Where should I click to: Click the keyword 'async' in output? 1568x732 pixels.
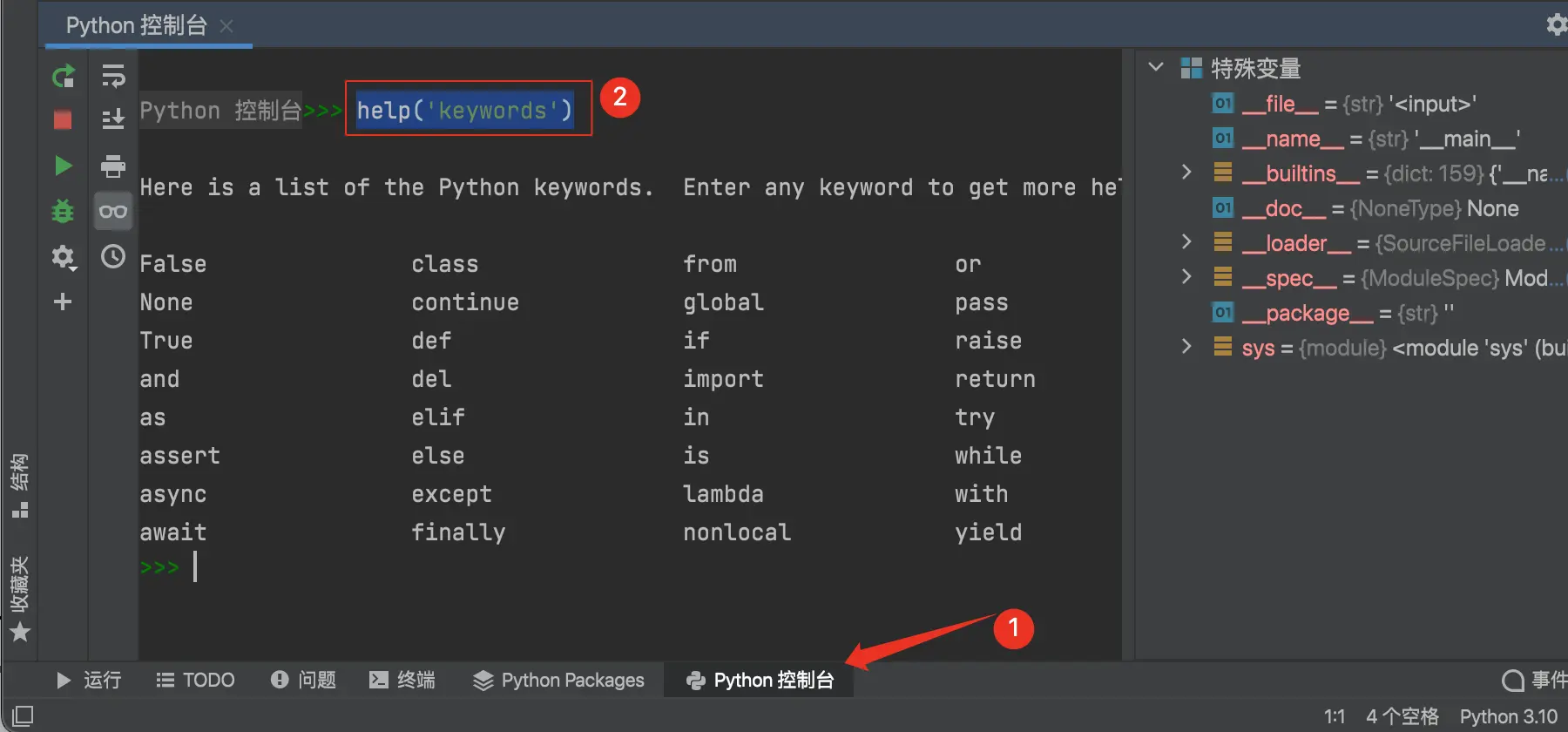[x=173, y=495]
